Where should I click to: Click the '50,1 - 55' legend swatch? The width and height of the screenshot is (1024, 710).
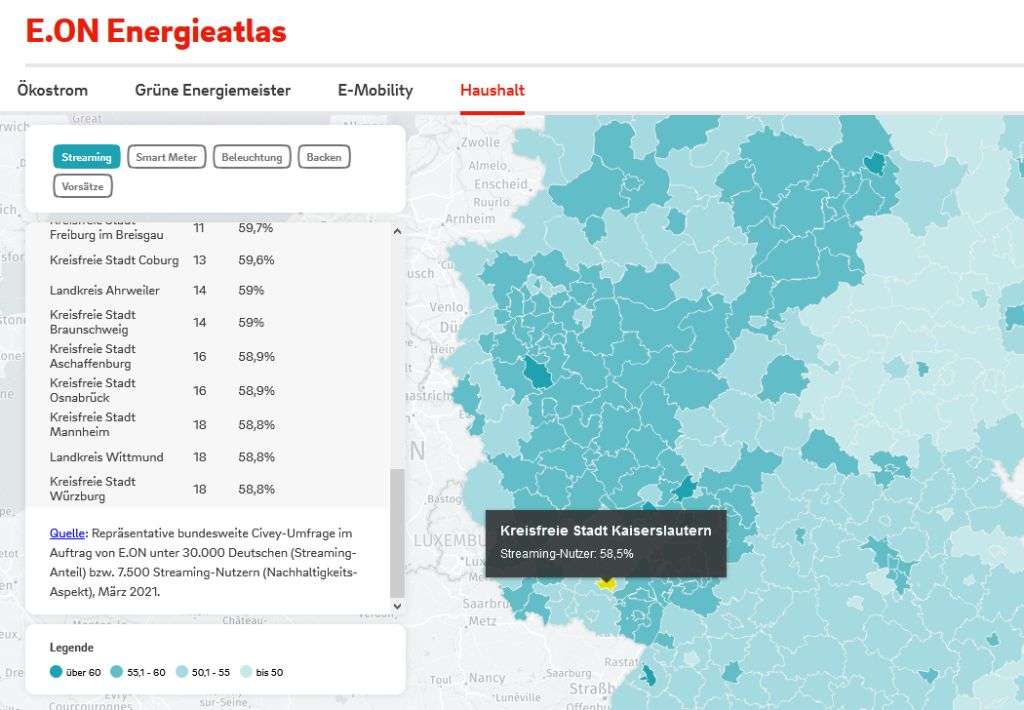pos(182,672)
